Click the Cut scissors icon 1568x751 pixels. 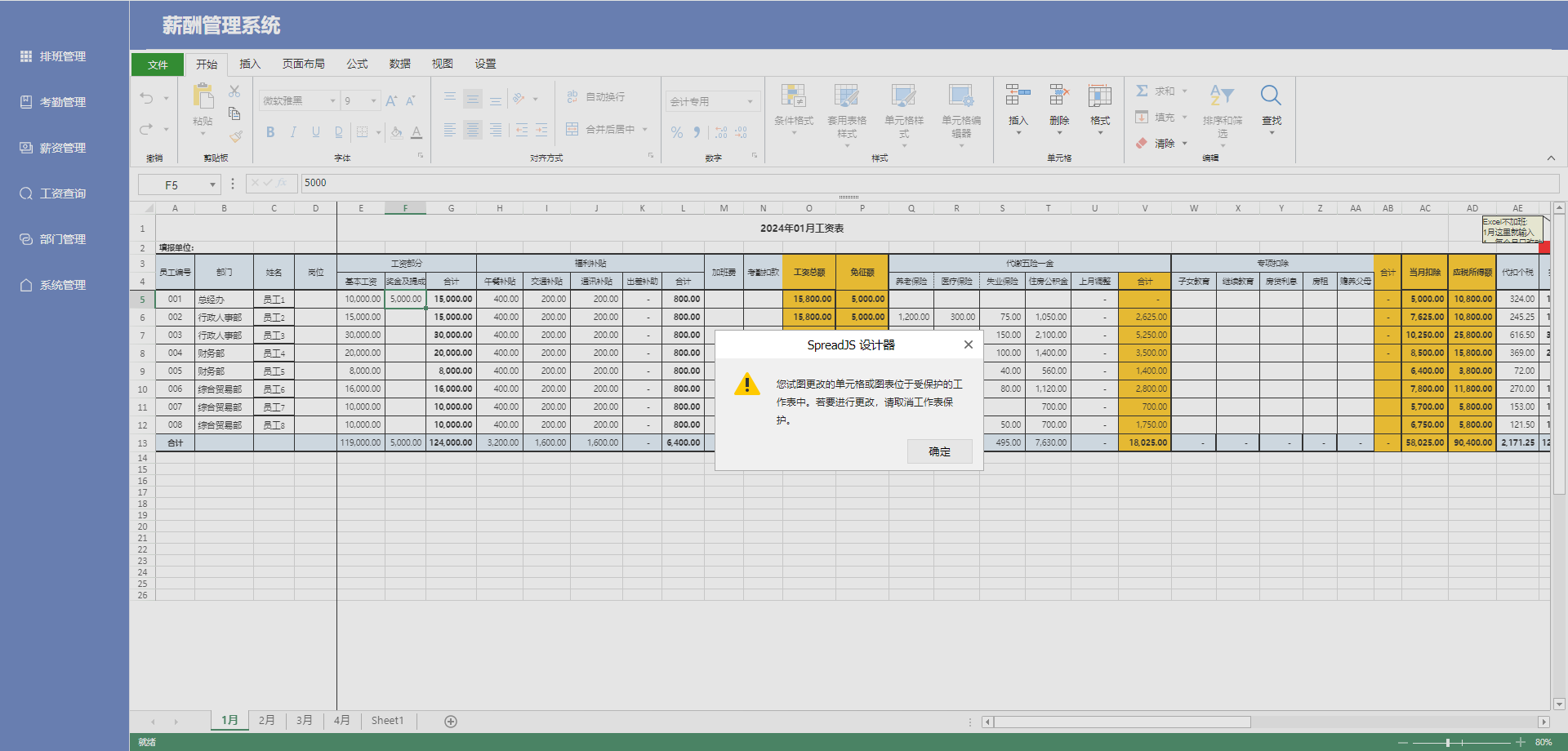click(x=234, y=91)
